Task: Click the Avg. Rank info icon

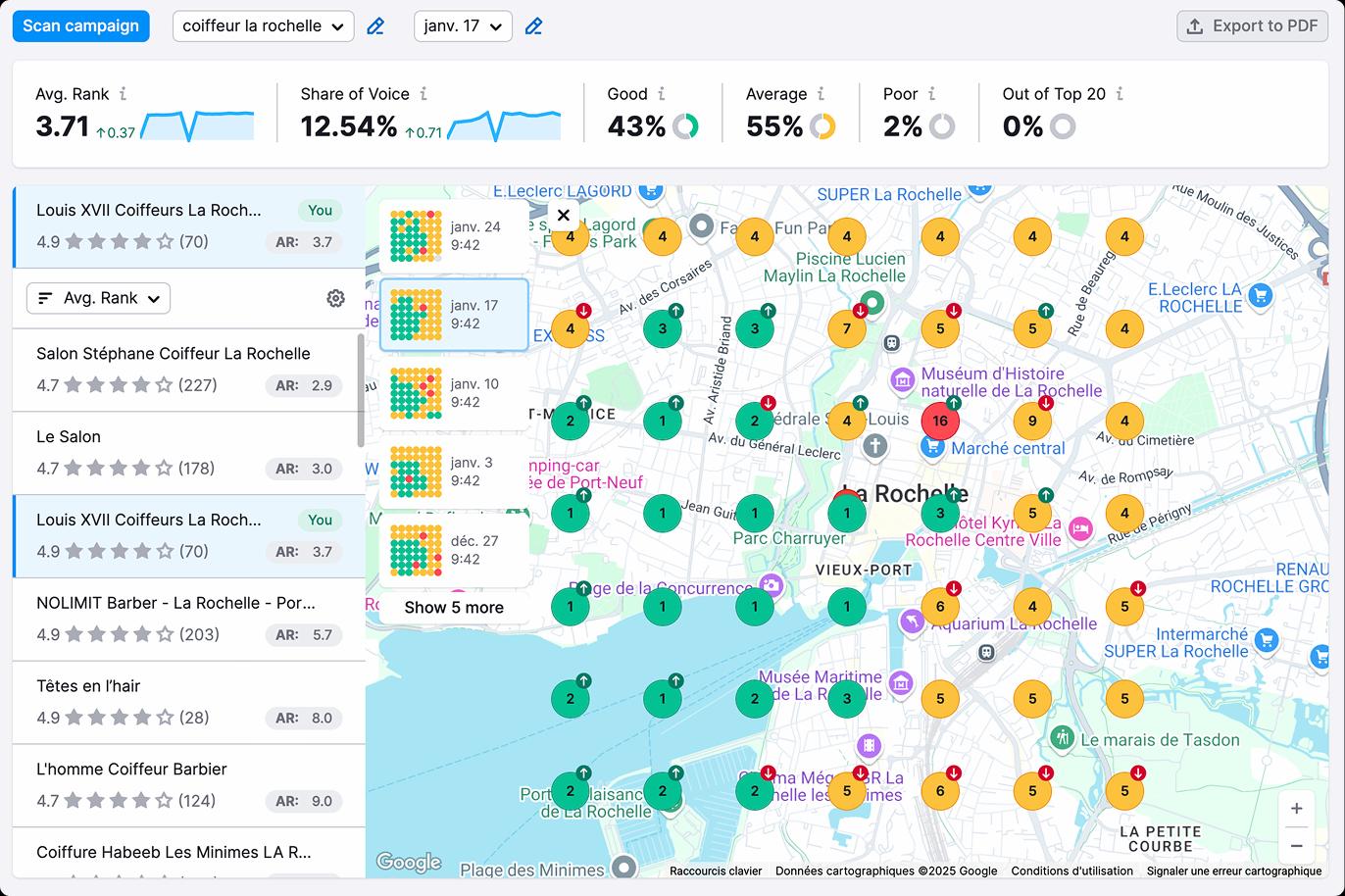Action: [x=123, y=94]
